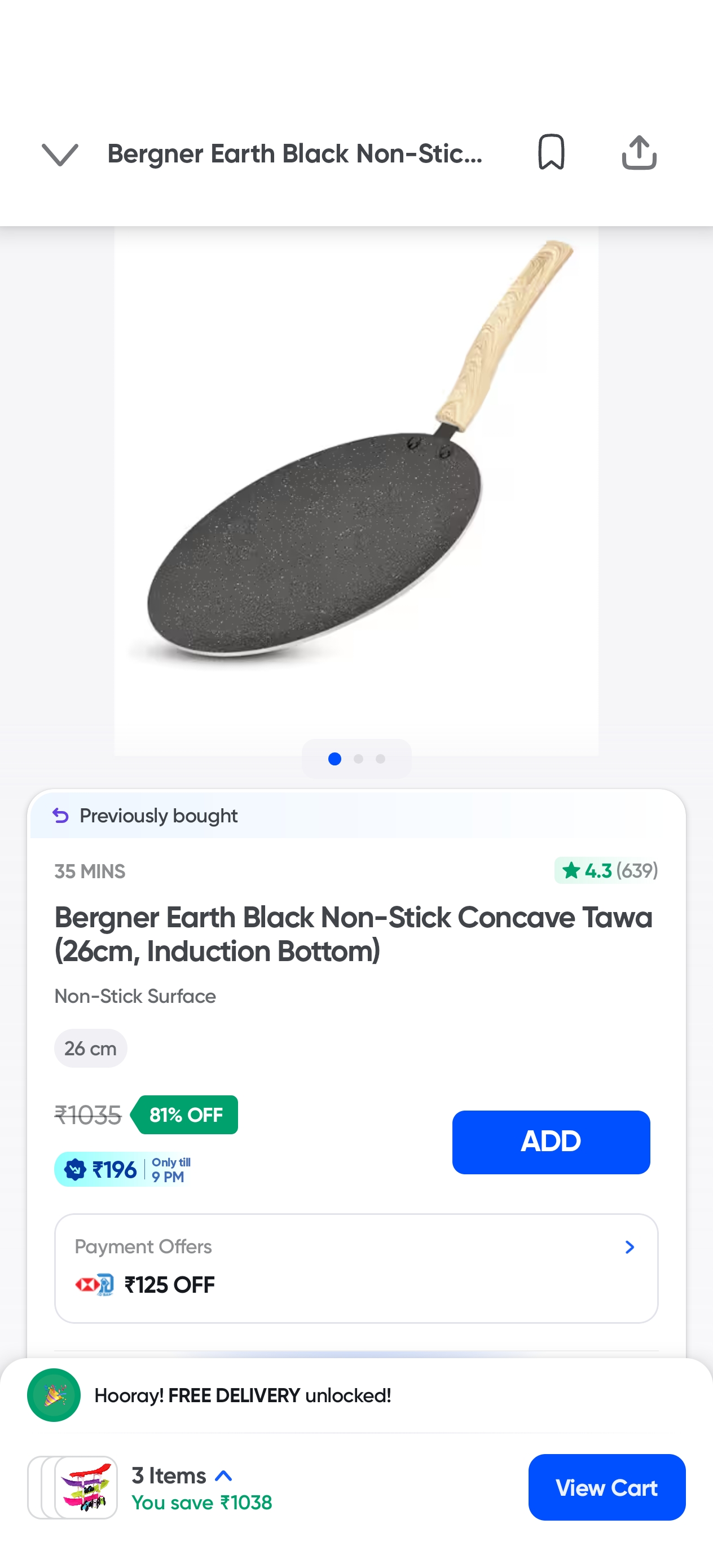Select the 26 cm size chip

[x=91, y=1048]
